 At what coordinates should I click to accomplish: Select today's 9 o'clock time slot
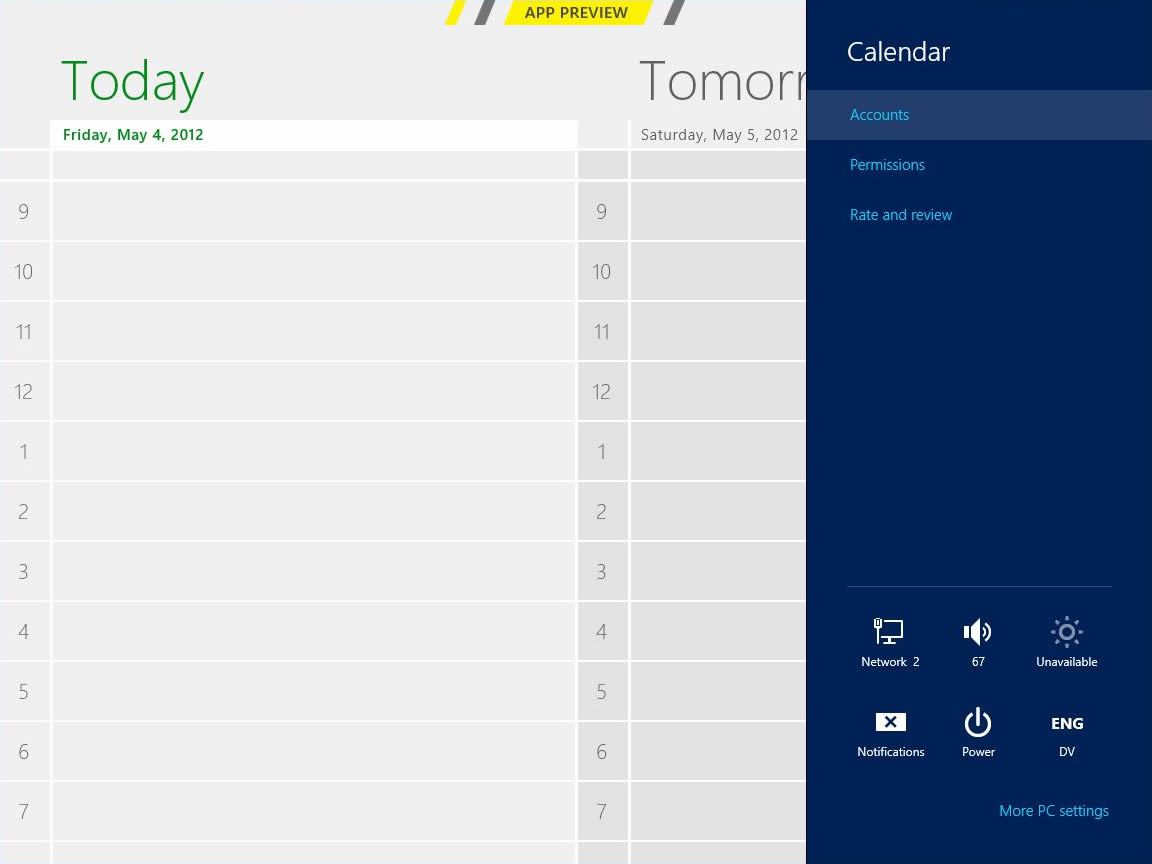point(313,211)
